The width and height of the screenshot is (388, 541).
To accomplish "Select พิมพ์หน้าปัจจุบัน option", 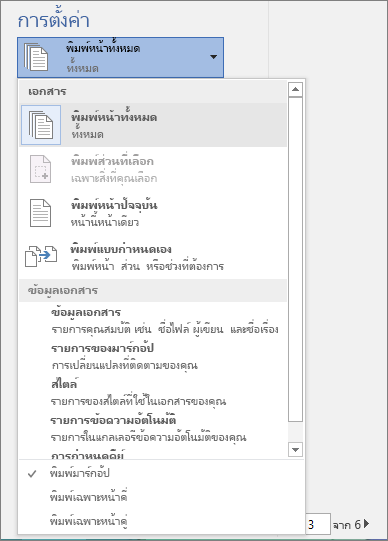I will [153, 213].
